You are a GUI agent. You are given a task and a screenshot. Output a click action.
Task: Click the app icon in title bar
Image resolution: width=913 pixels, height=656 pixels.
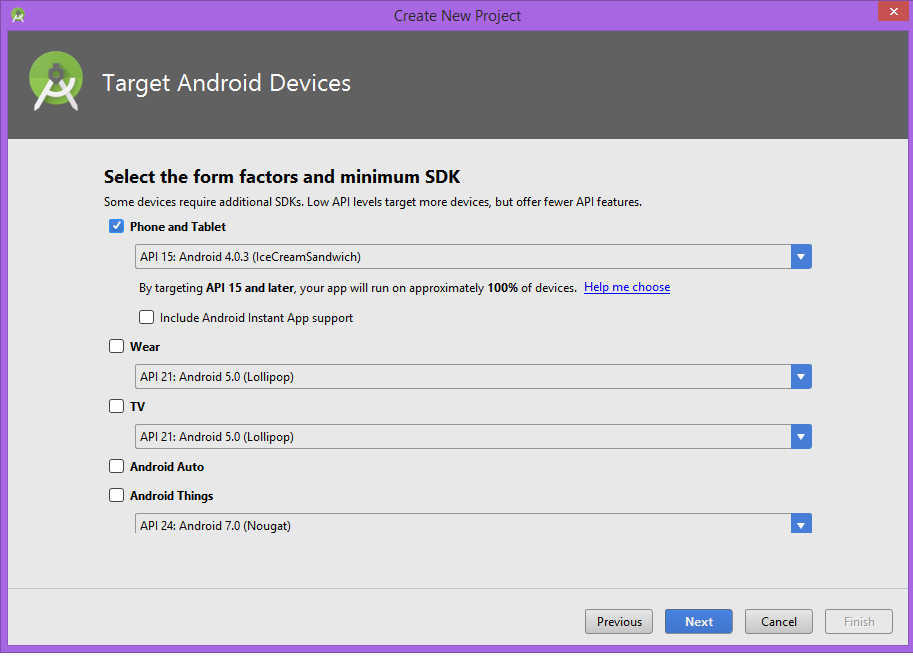coord(18,15)
